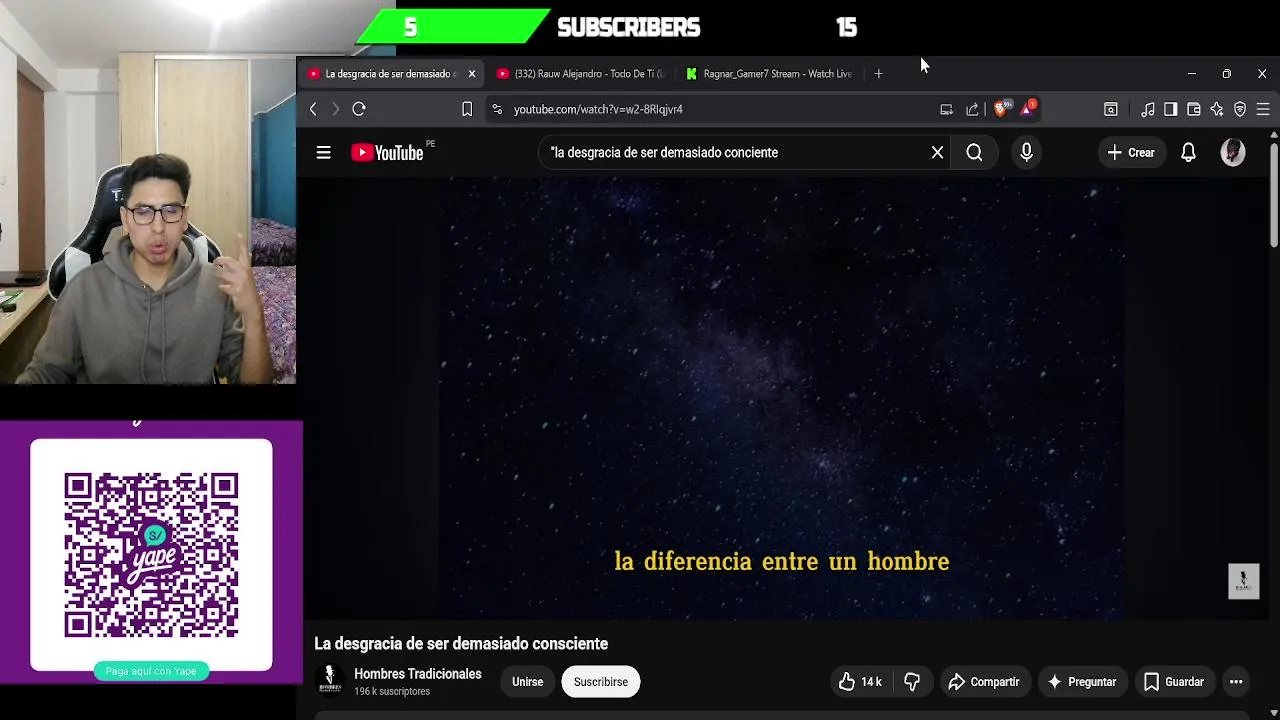Click the 196 k suscriptores text
Viewport: 1280px width, 720px height.
[x=392, y=692]
